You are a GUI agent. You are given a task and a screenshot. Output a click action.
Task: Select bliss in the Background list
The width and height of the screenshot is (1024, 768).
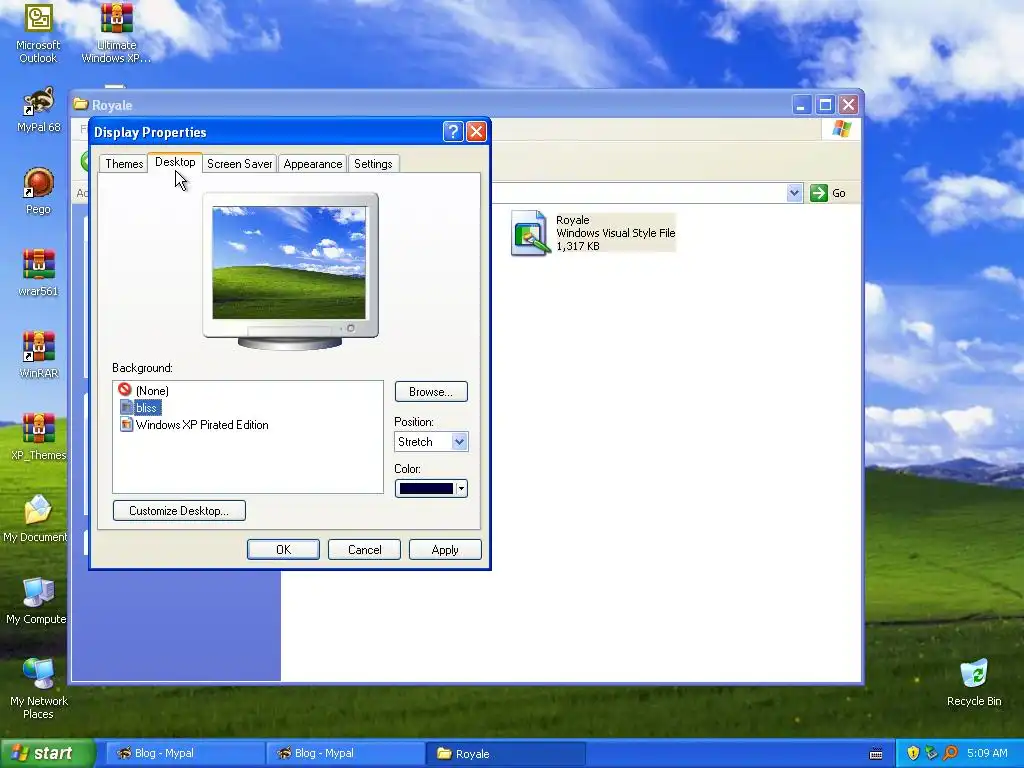tap(140, 408)
